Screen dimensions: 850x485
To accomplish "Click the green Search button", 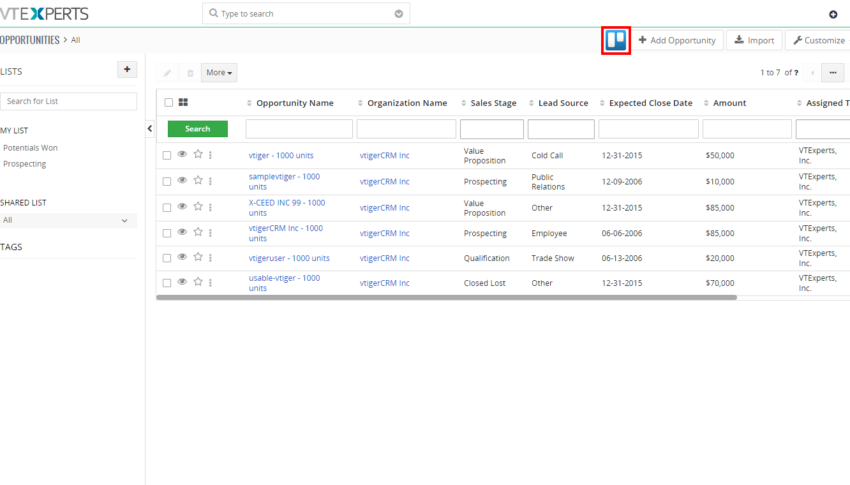I will (x=197, y=129).
